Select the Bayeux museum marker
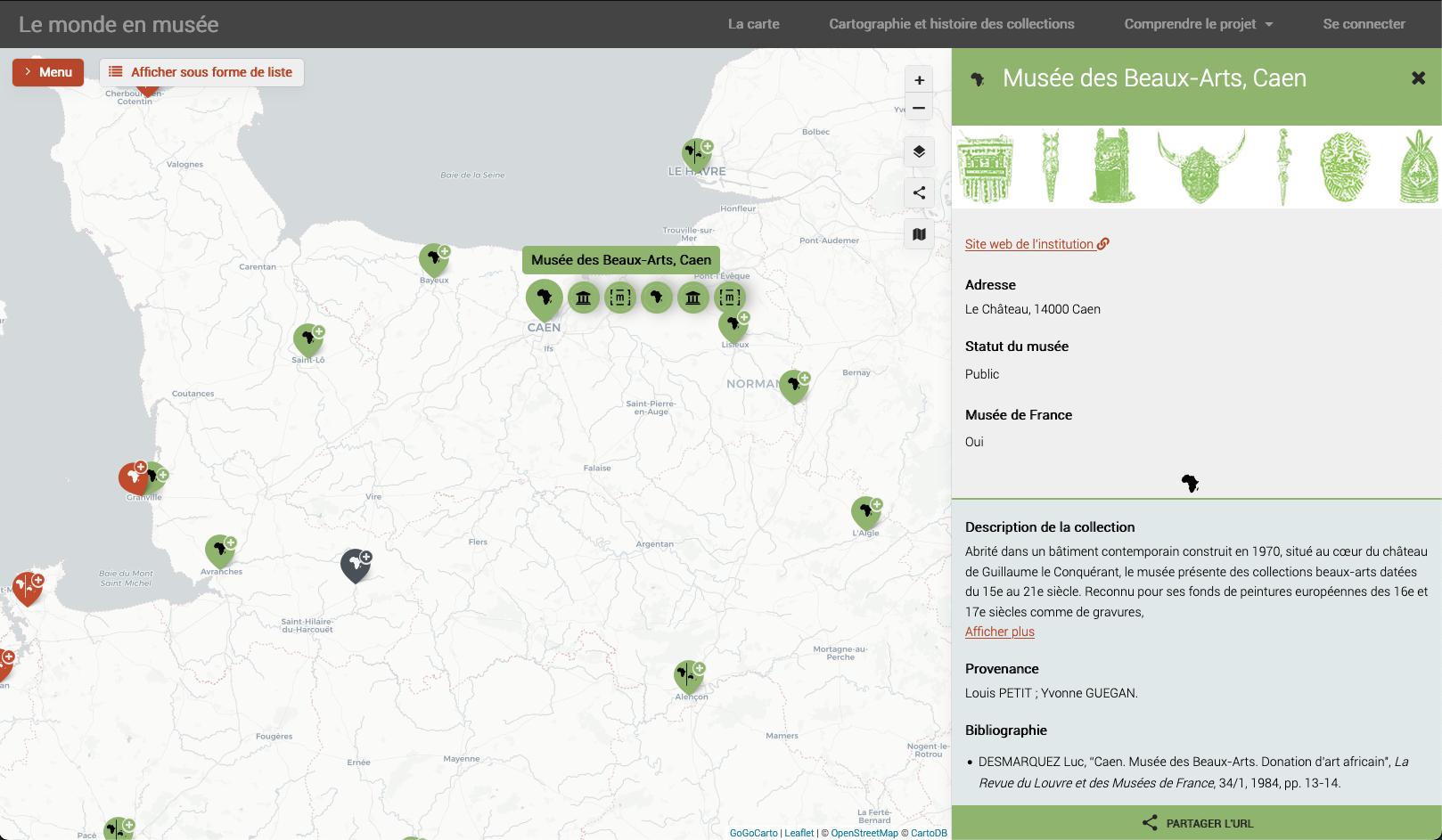 click(433, 259)
